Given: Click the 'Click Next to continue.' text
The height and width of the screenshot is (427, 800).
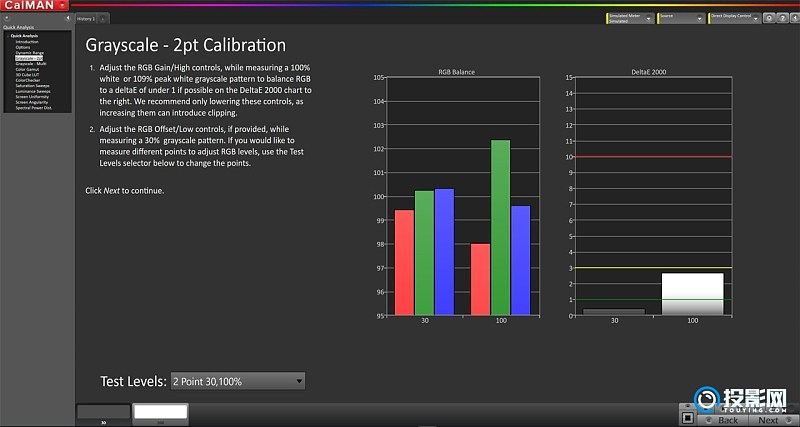Looking at the screenshot, I should [x=124, y=191].
